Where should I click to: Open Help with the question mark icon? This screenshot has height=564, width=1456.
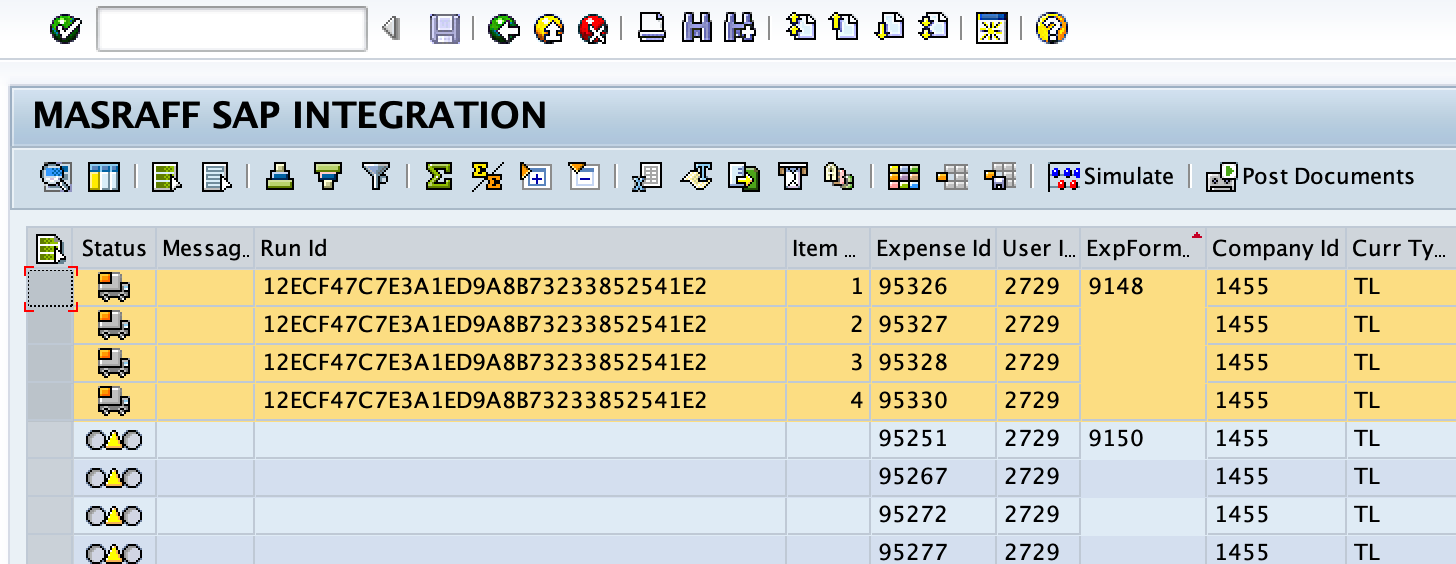(x=1051, y=28)
